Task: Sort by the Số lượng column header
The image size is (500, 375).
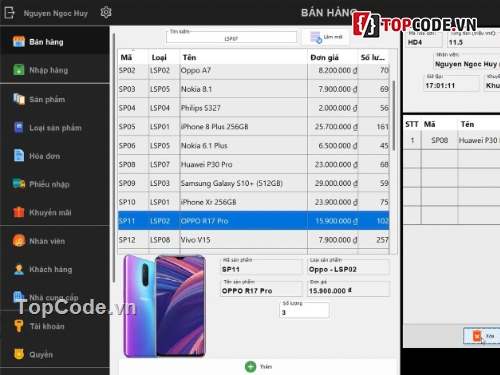Action: (373, 57)
